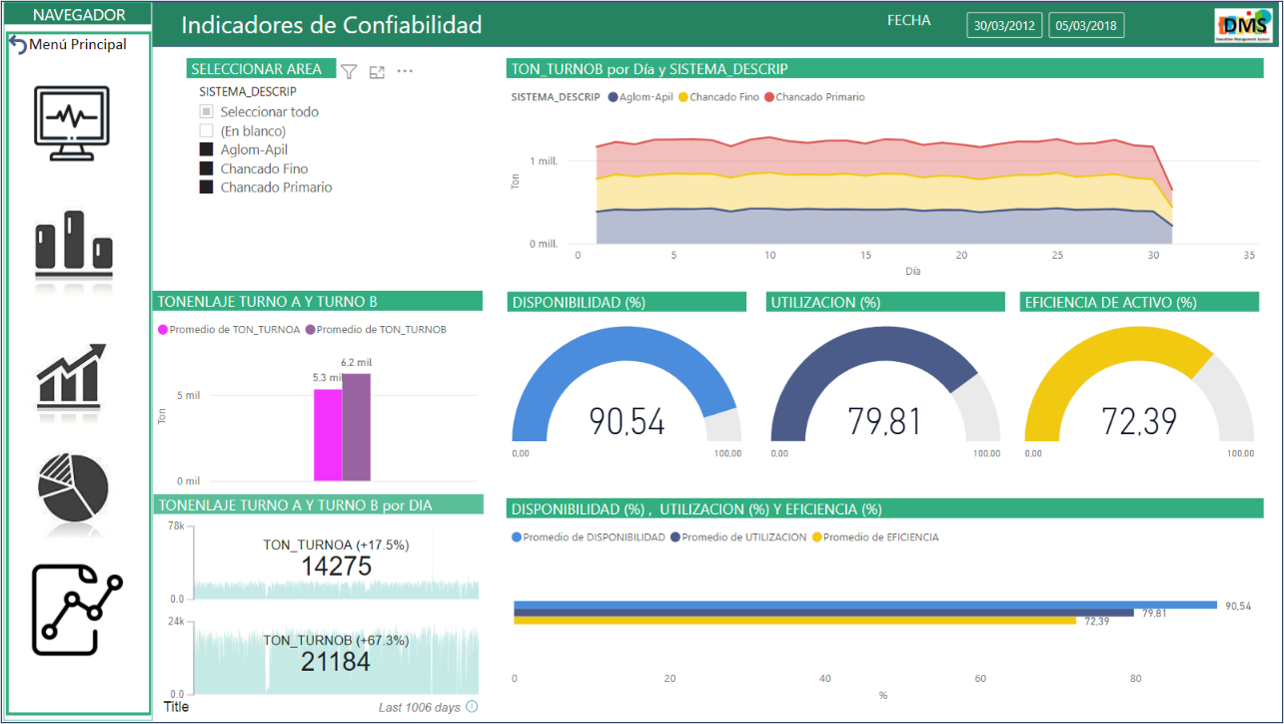Click the Chancado Fino legend color dot
Viewport: 1284px width, 724px height.
click(x=684, y=97)
